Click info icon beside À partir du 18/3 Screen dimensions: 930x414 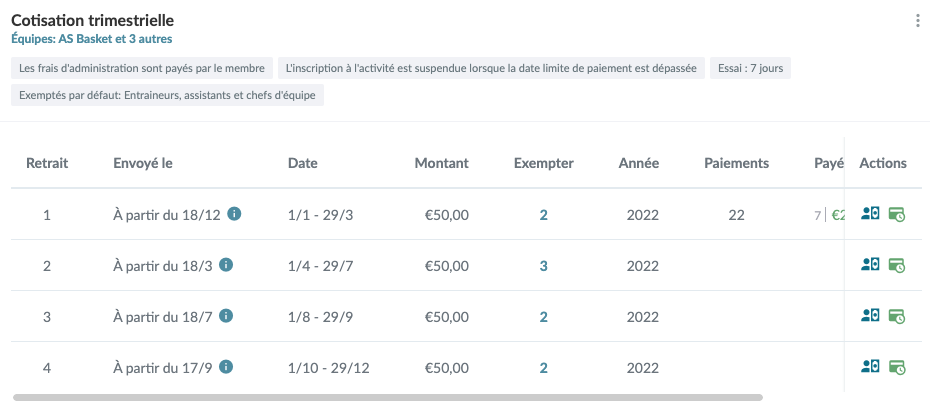(225, 265)
